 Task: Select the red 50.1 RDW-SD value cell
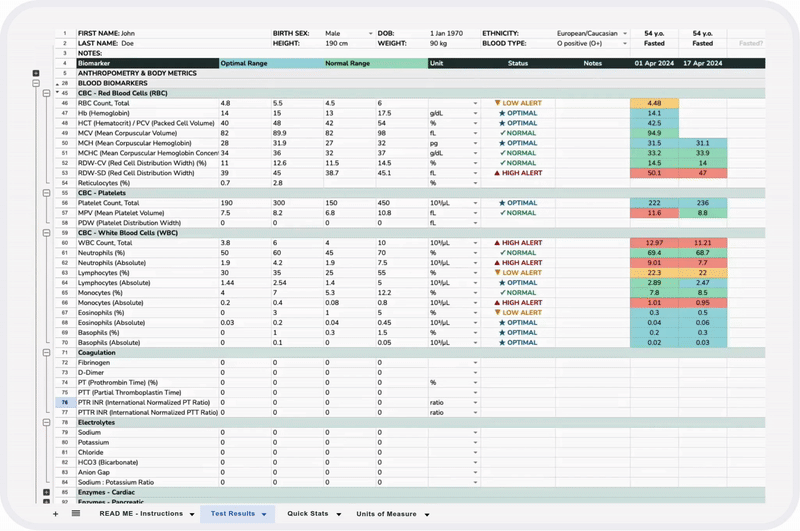(x=654, y=173)
